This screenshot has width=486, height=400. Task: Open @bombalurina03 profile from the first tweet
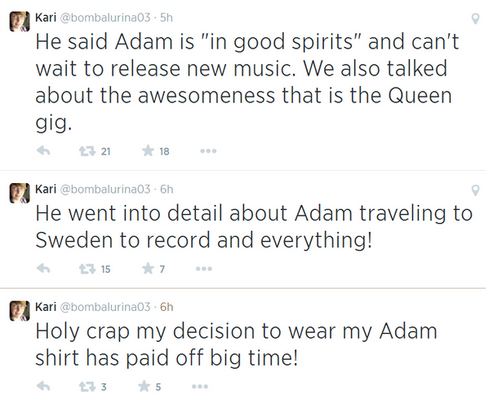(105, 17)
